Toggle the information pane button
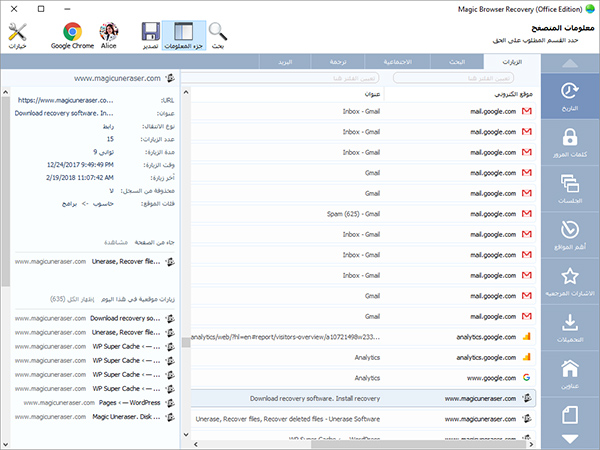600x450 pixels. click(184, 36)
